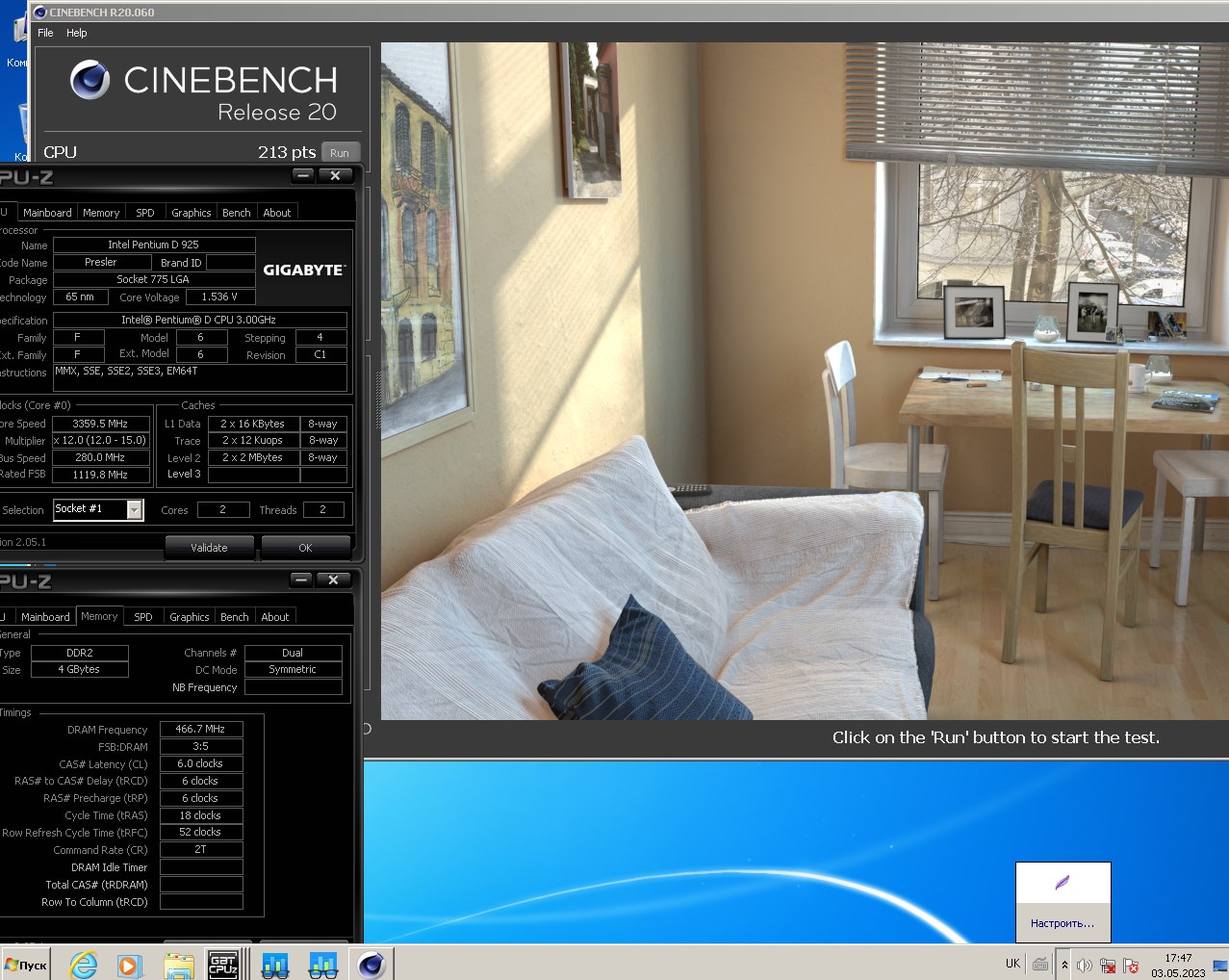Close the upper CPU-Z window
This screenshot has width=1229, height=980.
coord(335,175)
